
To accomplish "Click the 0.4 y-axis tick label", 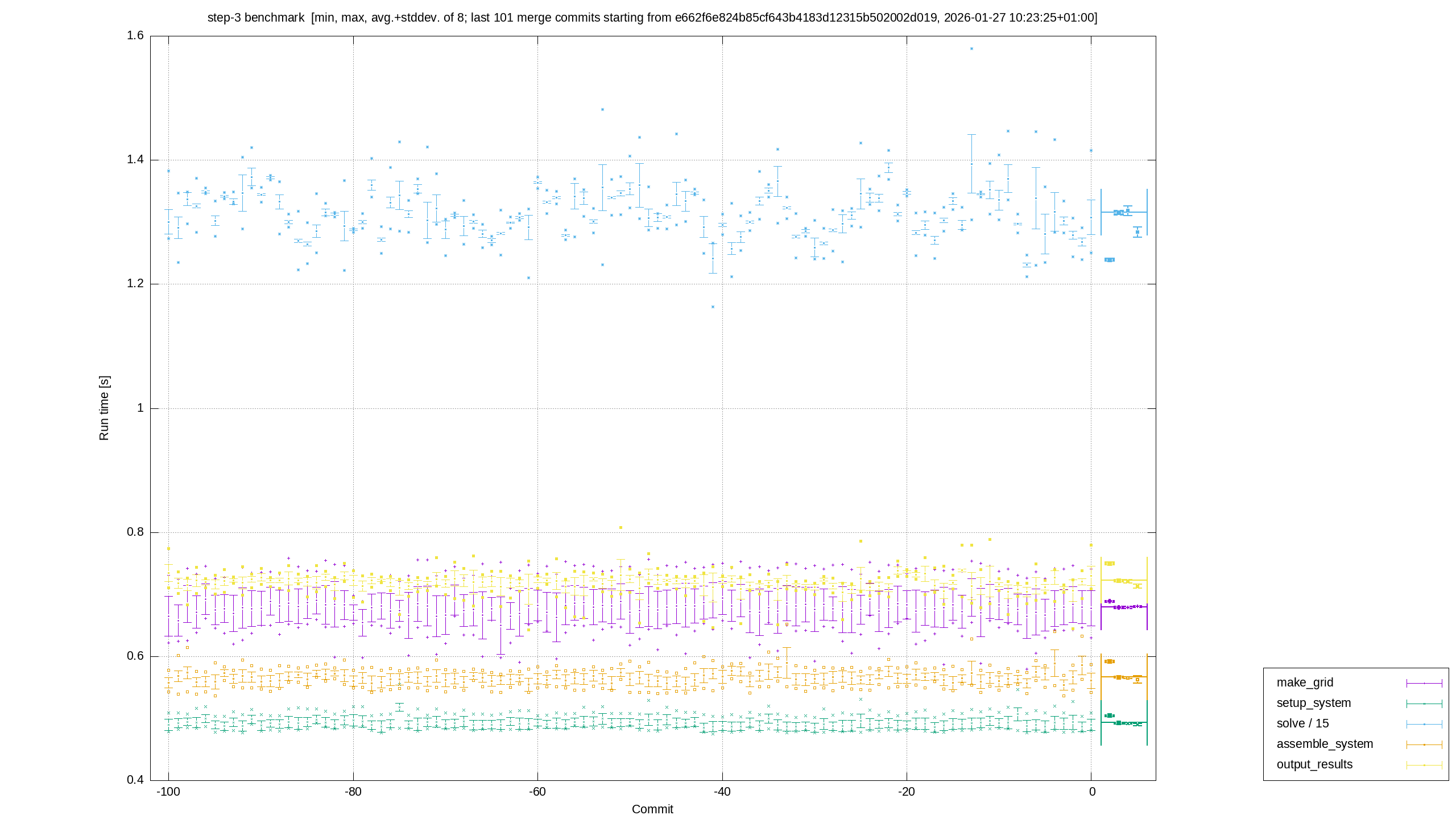I will pos(135,780).
